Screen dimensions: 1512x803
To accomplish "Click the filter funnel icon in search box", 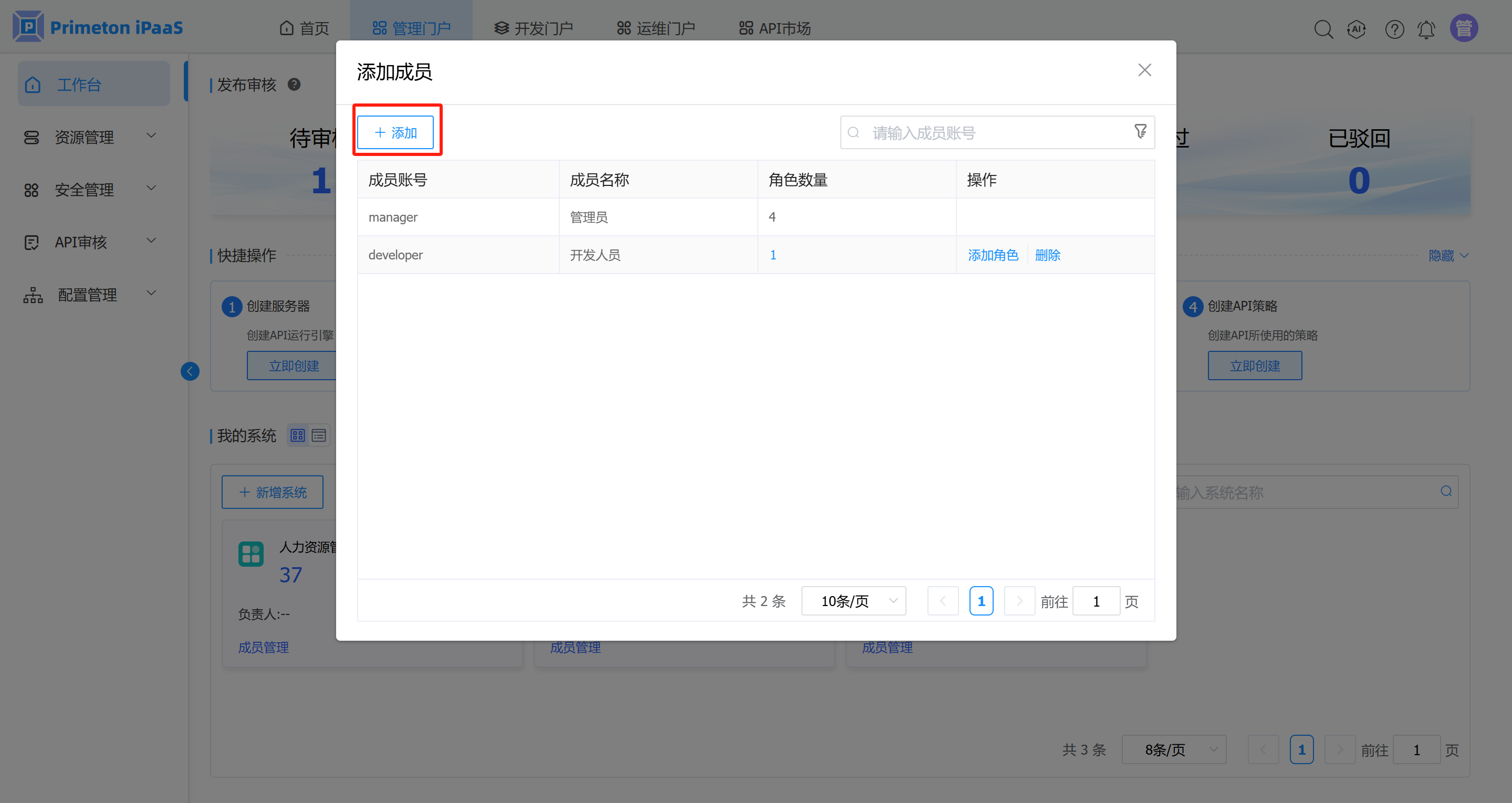I will (1140, 131).
